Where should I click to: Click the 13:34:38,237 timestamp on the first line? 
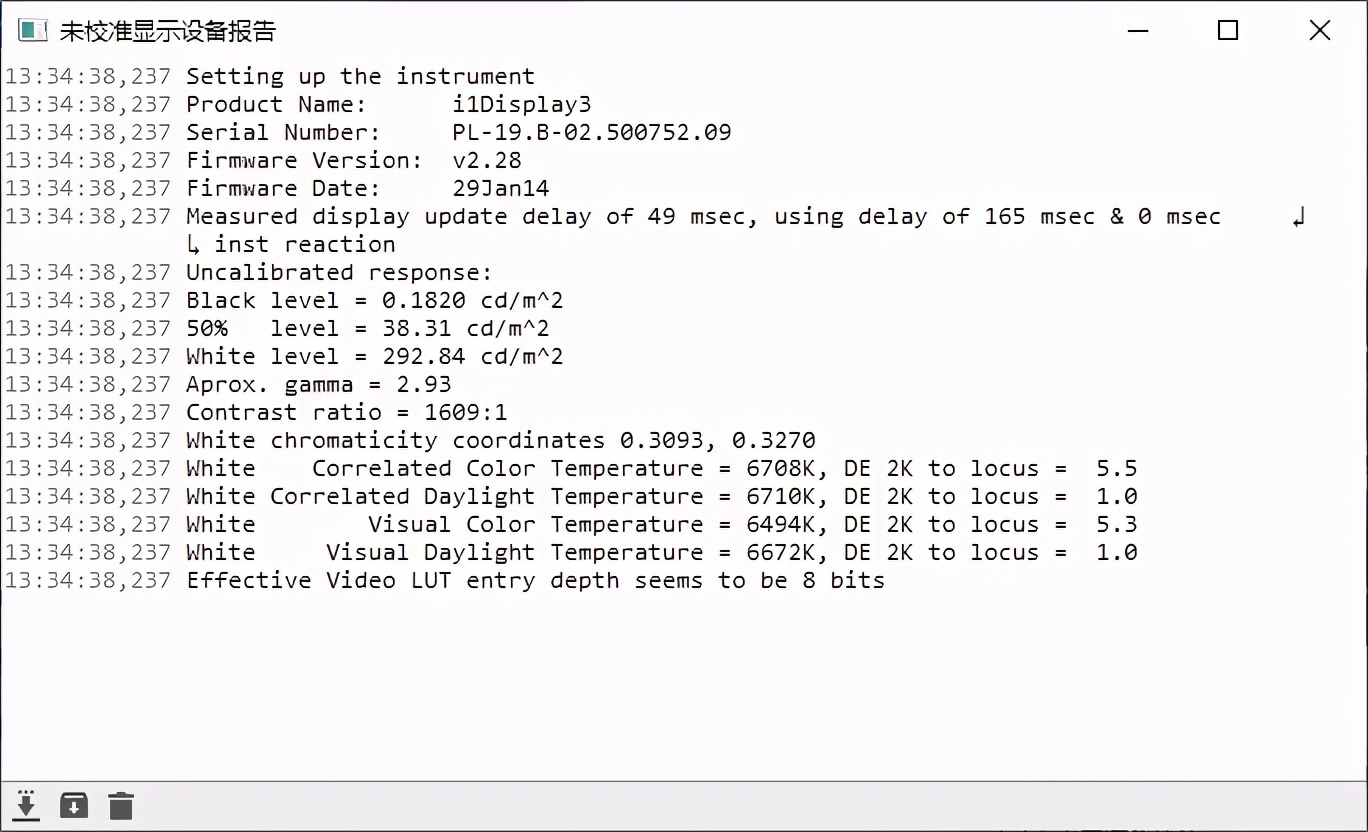click(x=88, y=76)
